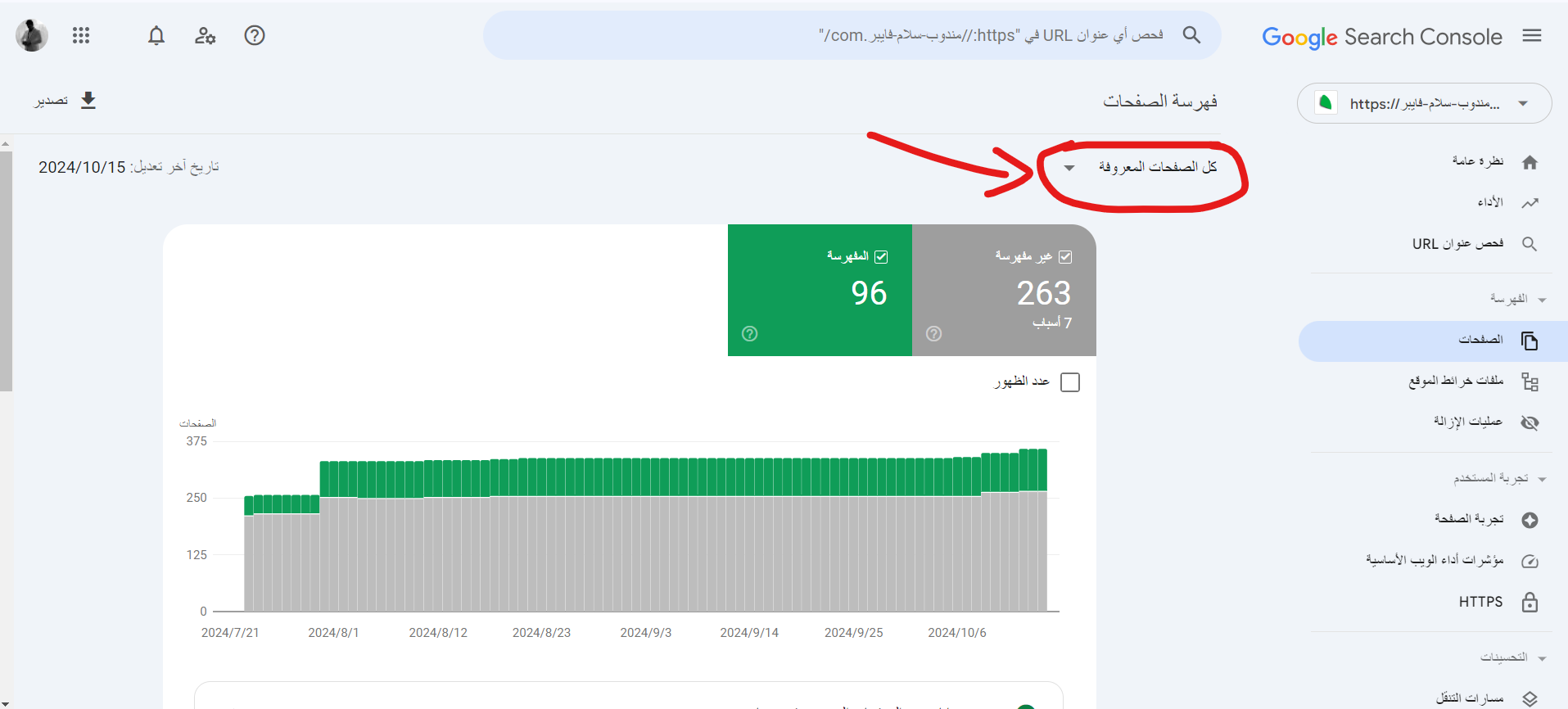Click the export download icon
Viewport: 1568px width, 709px height.
(x=88, y=101)
